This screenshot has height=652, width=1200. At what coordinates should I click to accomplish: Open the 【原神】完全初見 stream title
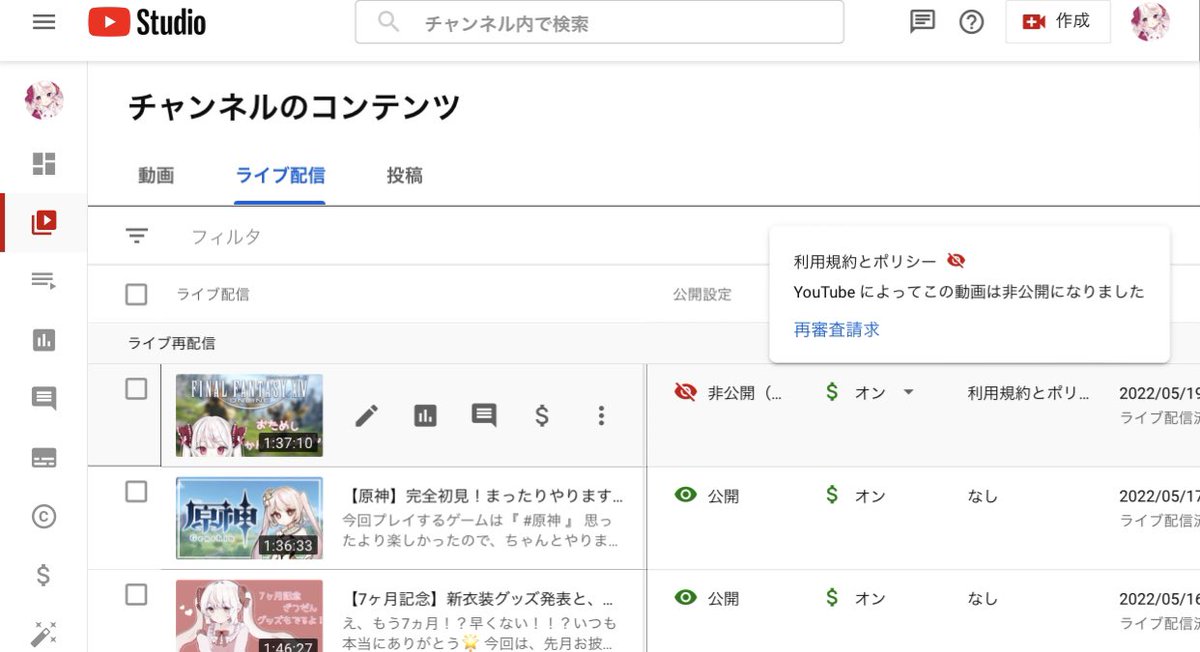485,496
